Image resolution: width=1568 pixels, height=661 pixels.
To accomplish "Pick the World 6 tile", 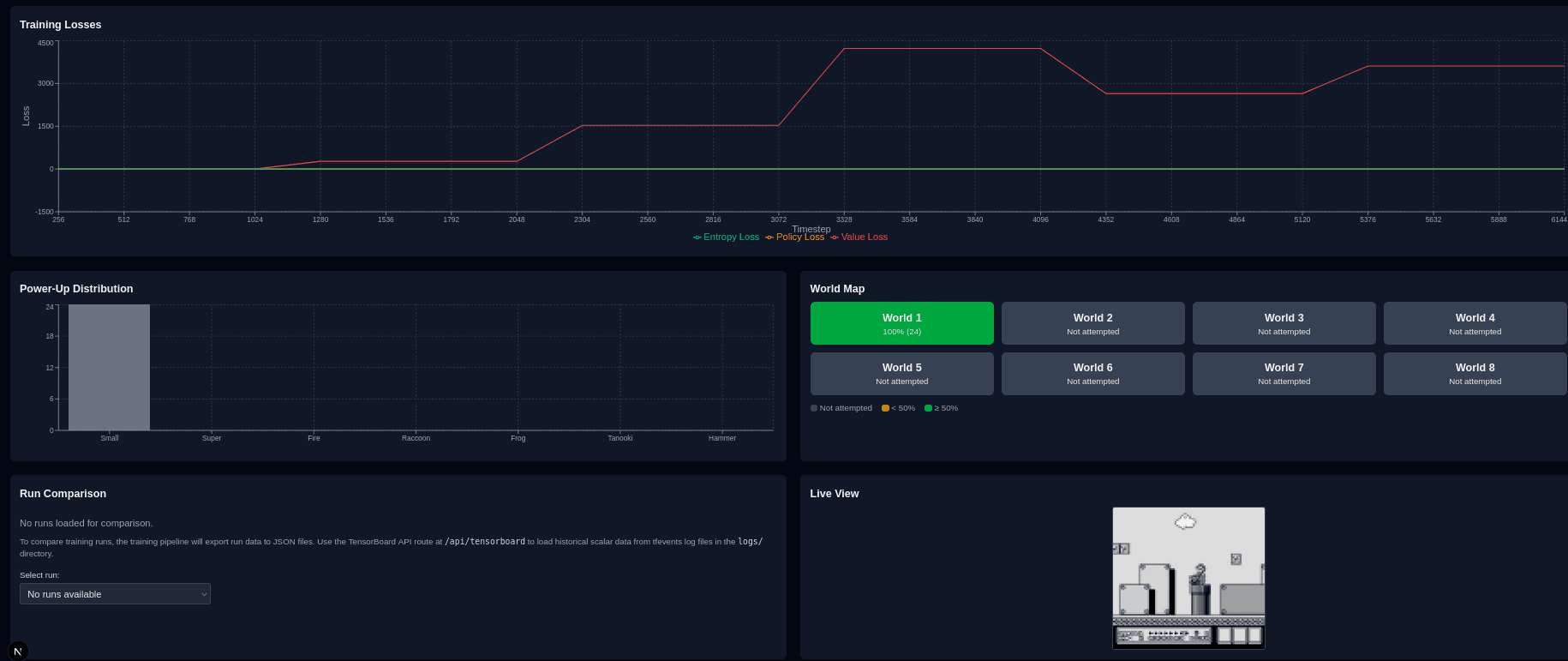I will (1092, 374).
